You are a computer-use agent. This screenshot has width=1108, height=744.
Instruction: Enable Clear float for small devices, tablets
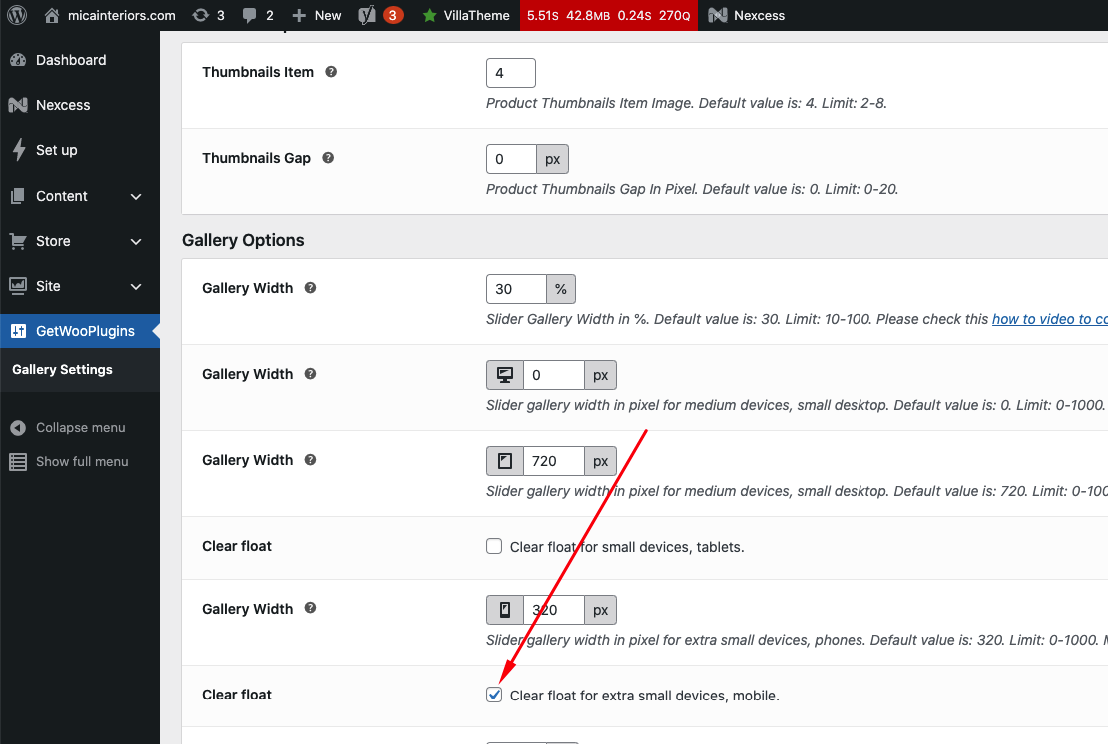pyautogui.click(x=494, y=546)
